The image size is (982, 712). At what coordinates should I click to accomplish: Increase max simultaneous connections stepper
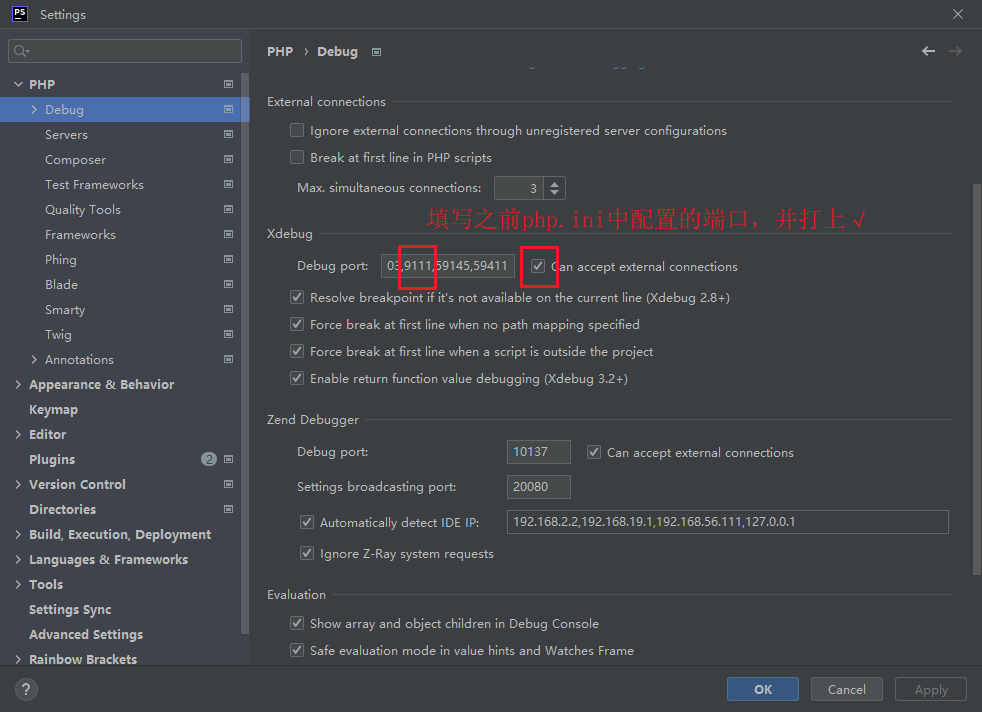[554, 183]
